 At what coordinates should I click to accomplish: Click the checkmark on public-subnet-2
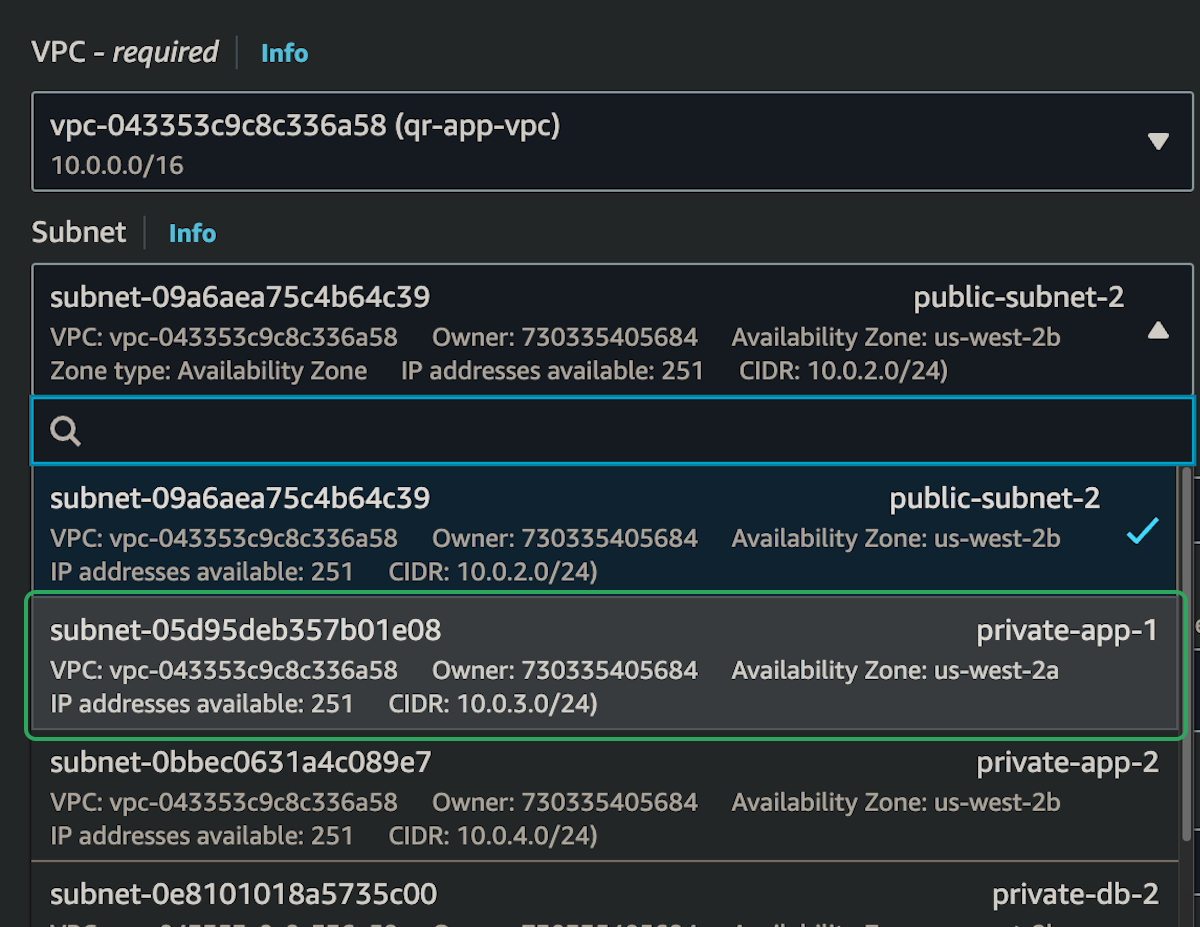pyautogui.click(x=1142, y=531)
